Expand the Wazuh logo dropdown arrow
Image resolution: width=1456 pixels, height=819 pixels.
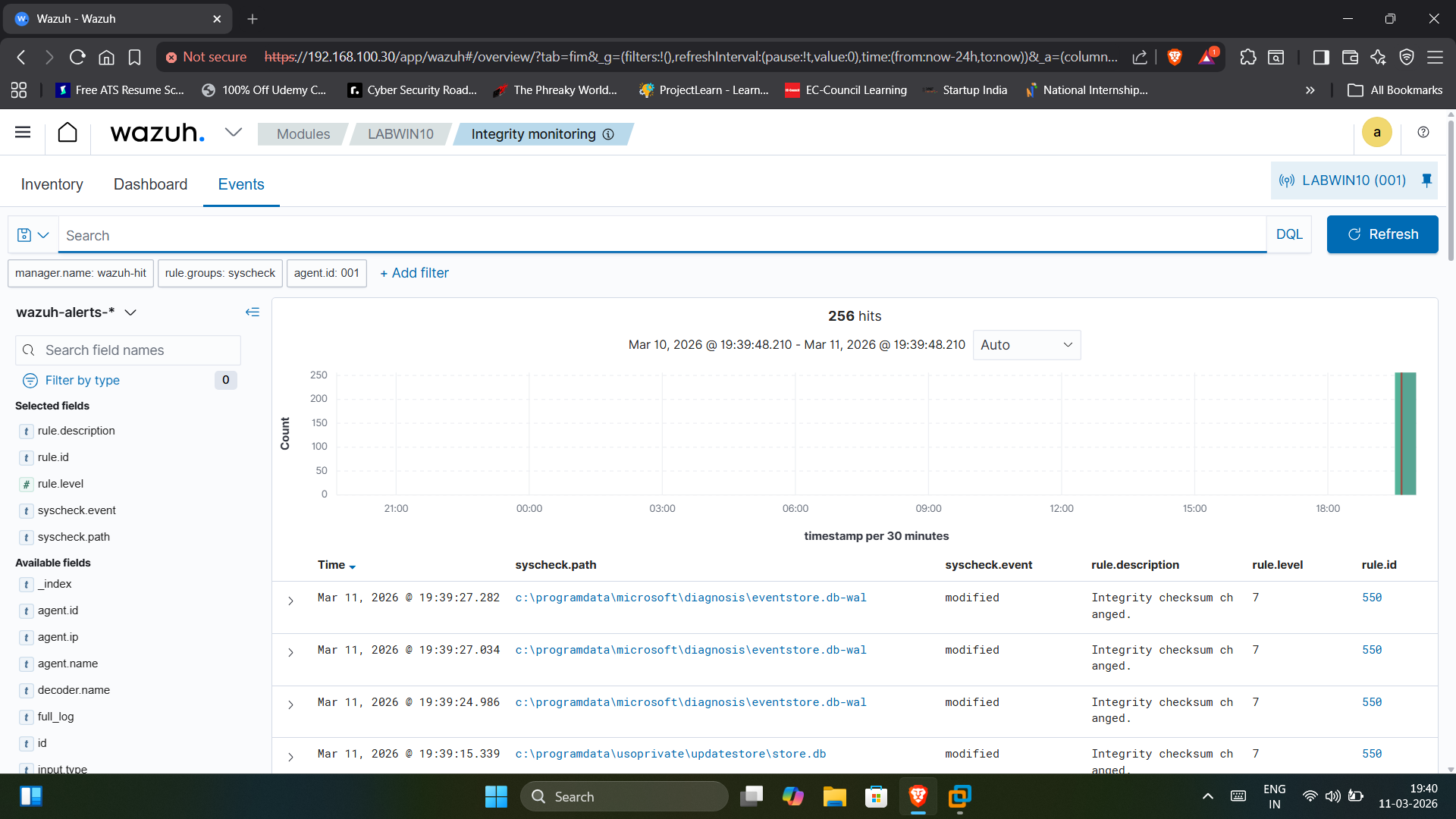234,133
